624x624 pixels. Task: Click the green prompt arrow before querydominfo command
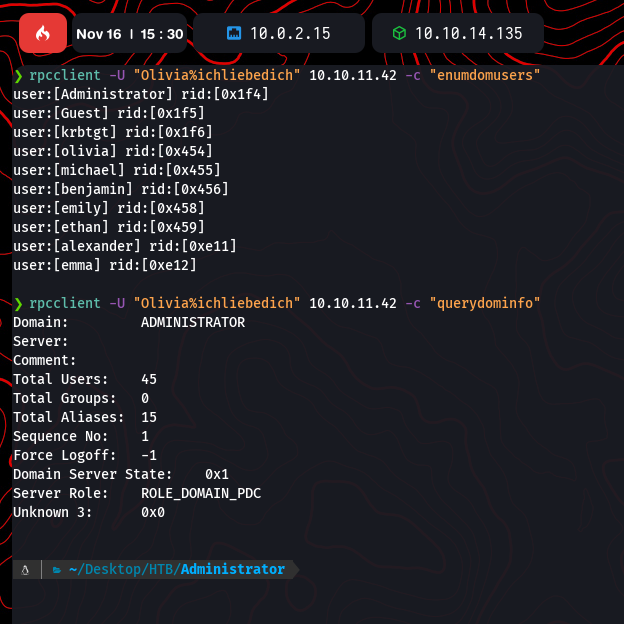pyautogui.click(x=18, y=303)
